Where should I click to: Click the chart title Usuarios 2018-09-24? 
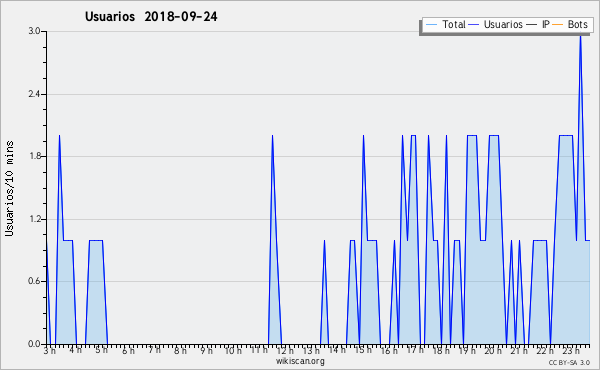151,17
